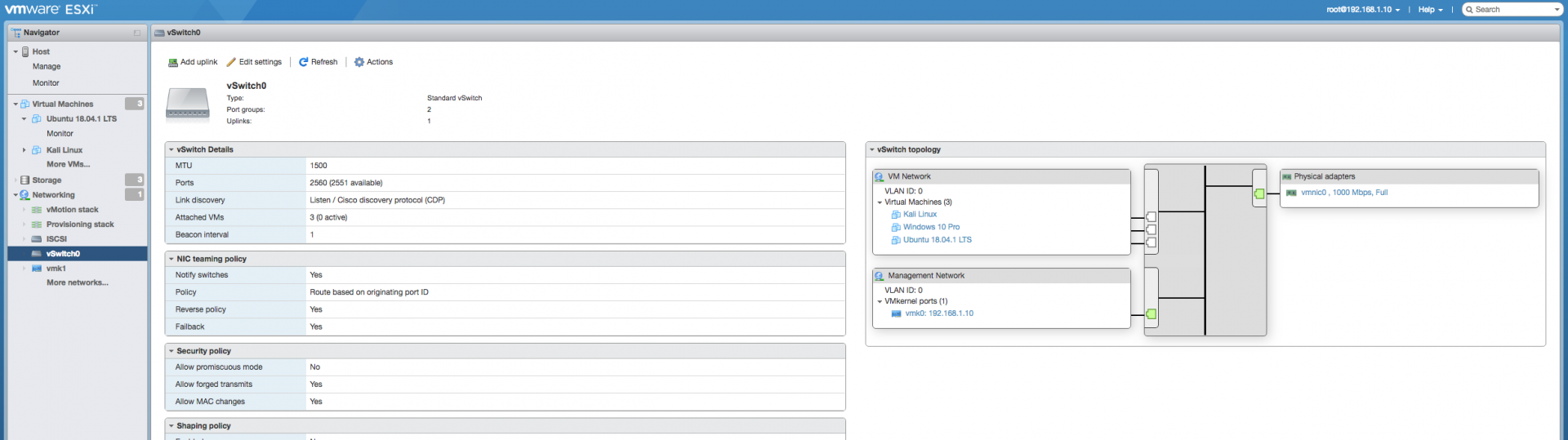Image resolution: width=1568 pixels, height=440 pixels.
Task: Click the Provisioning stack icon
Action: (x=37, y=224)
